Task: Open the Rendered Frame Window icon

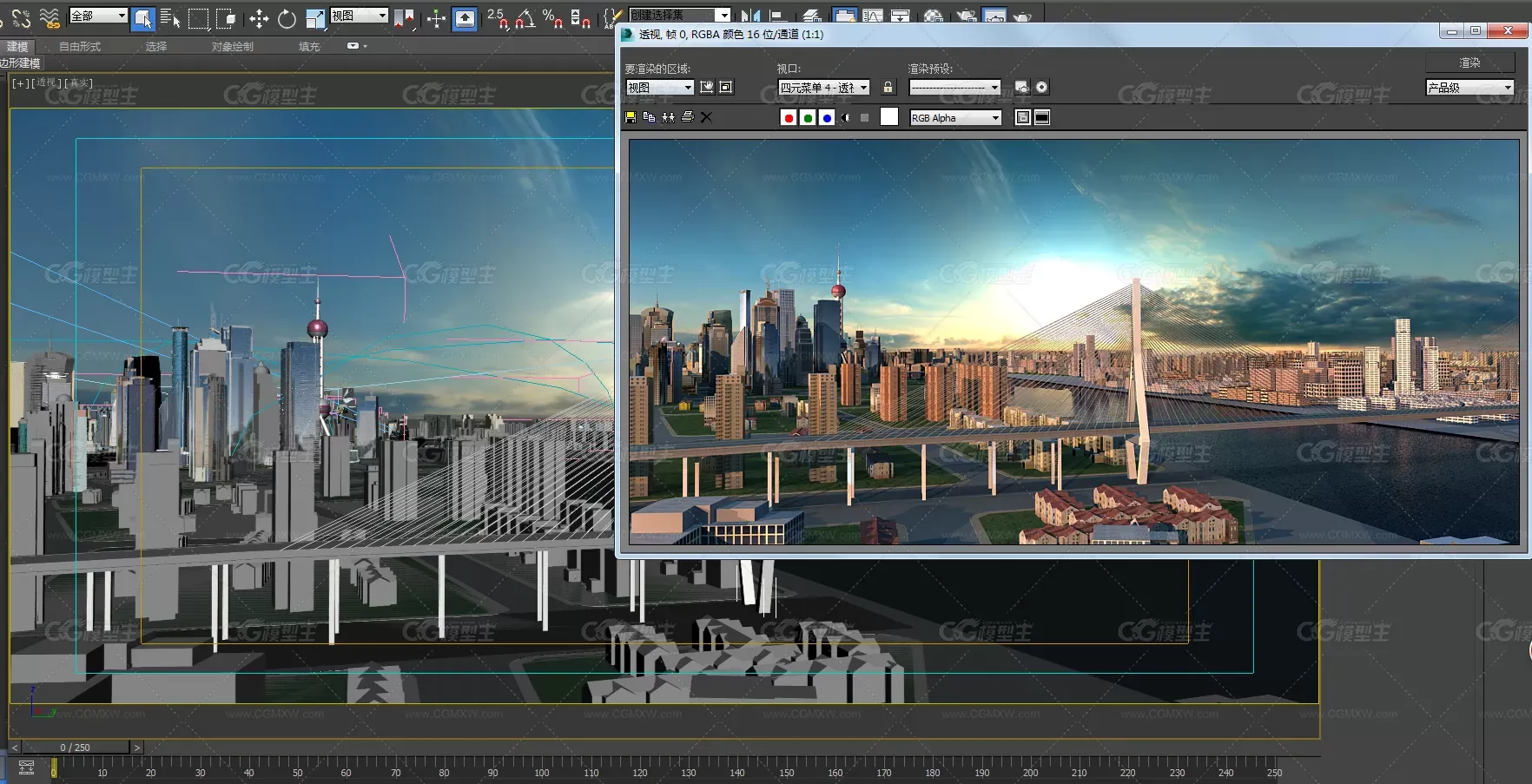Action: click(994, 16)
